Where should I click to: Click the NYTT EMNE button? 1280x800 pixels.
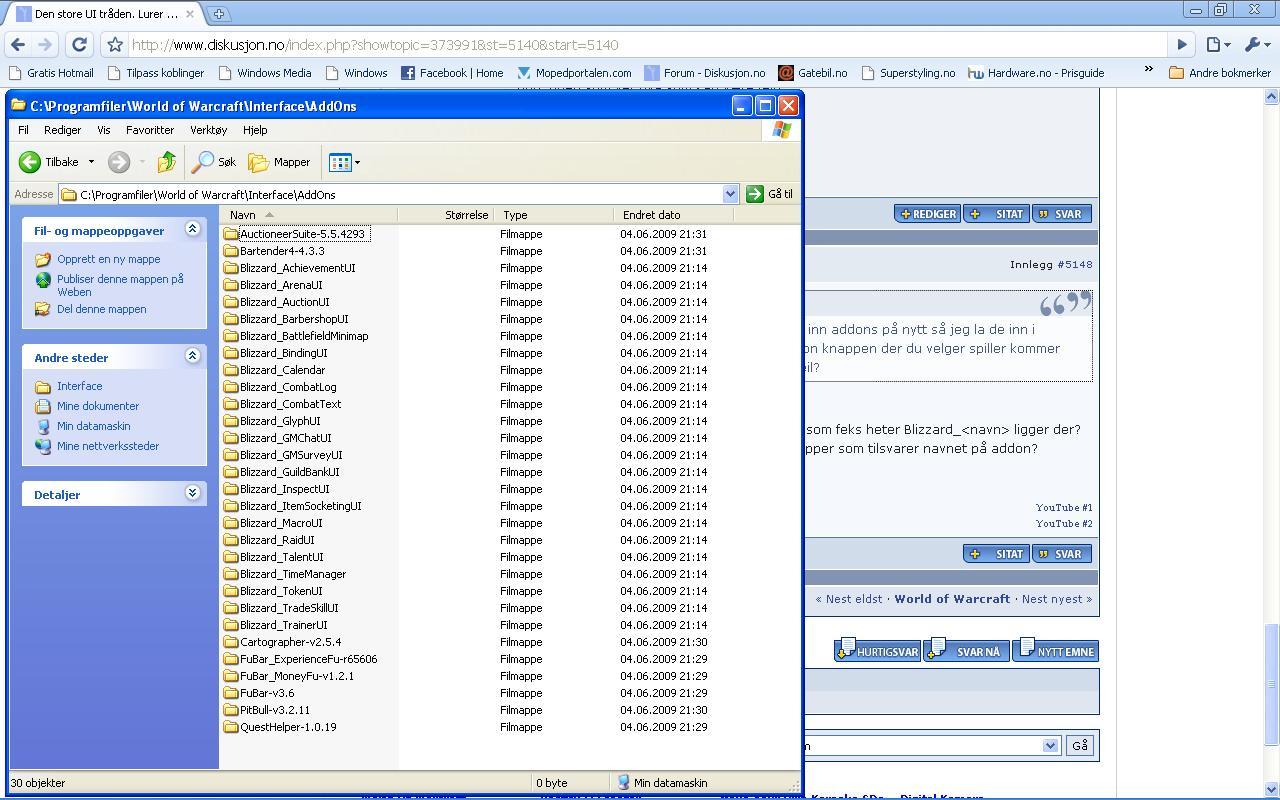pos(1056,651)
